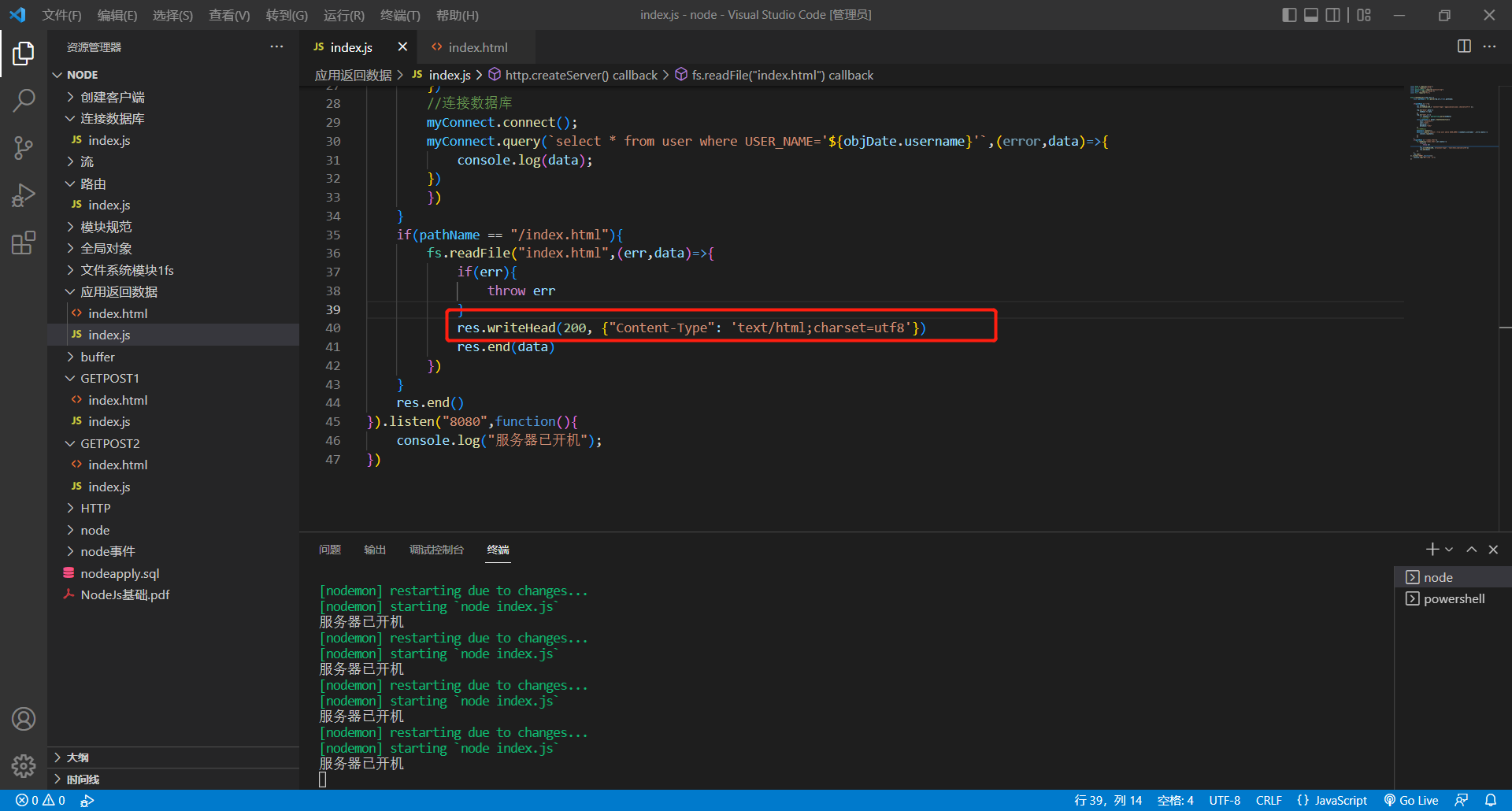The height and width of the screenshot is (811, 1512).
Task: Switch to the 输出 panel tab
Action: click(x=375, y=550)
